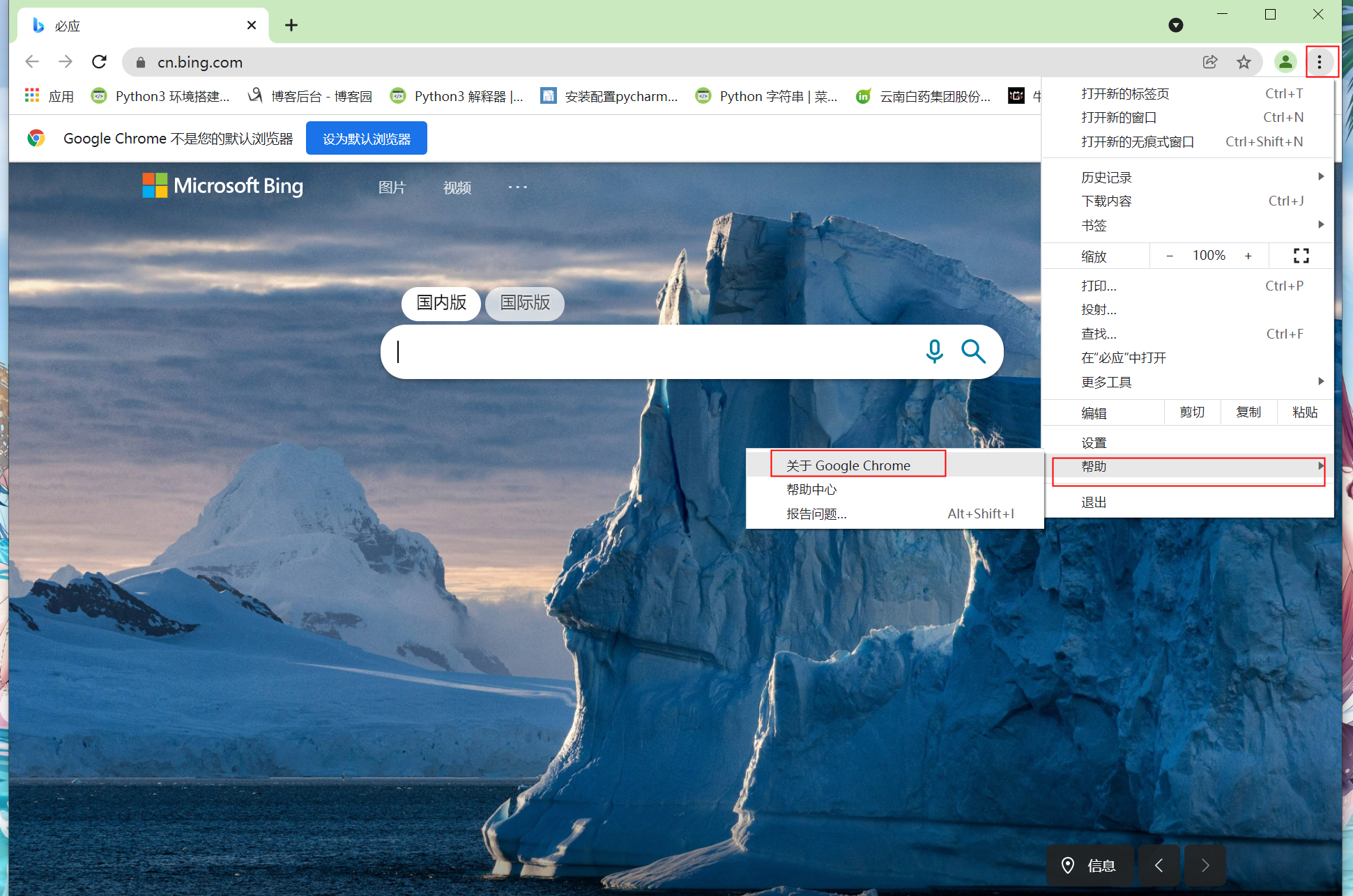Click the bookmark star icon in the address bar

click(1244, 62)
